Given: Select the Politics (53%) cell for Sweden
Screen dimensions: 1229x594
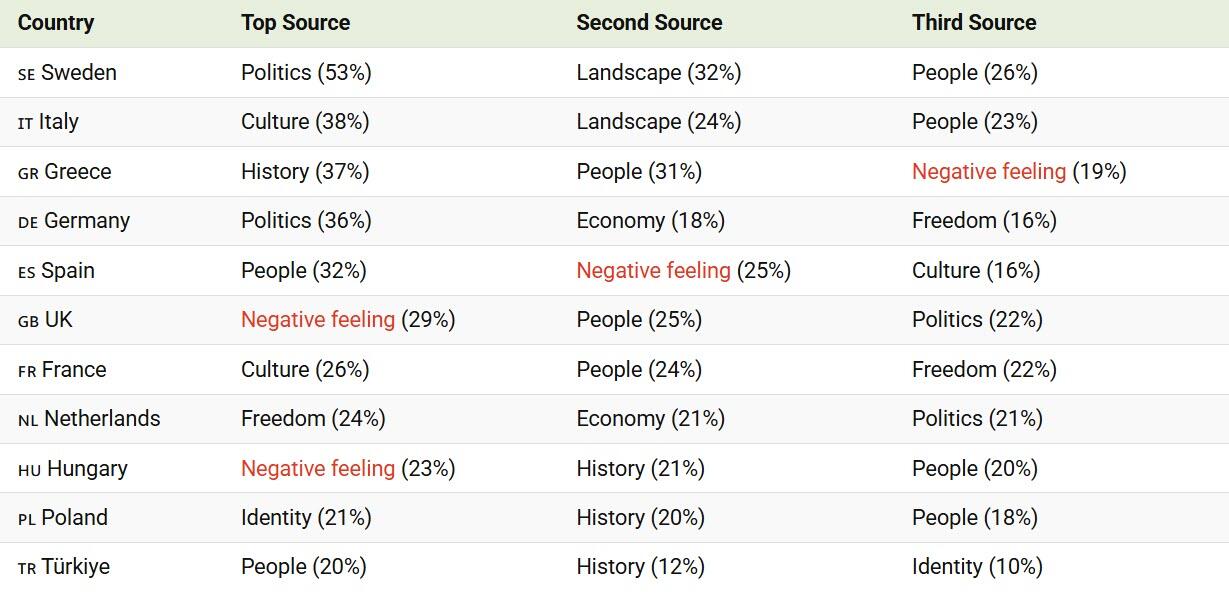Looking at the screenshot, I should (x=306, y=73).
